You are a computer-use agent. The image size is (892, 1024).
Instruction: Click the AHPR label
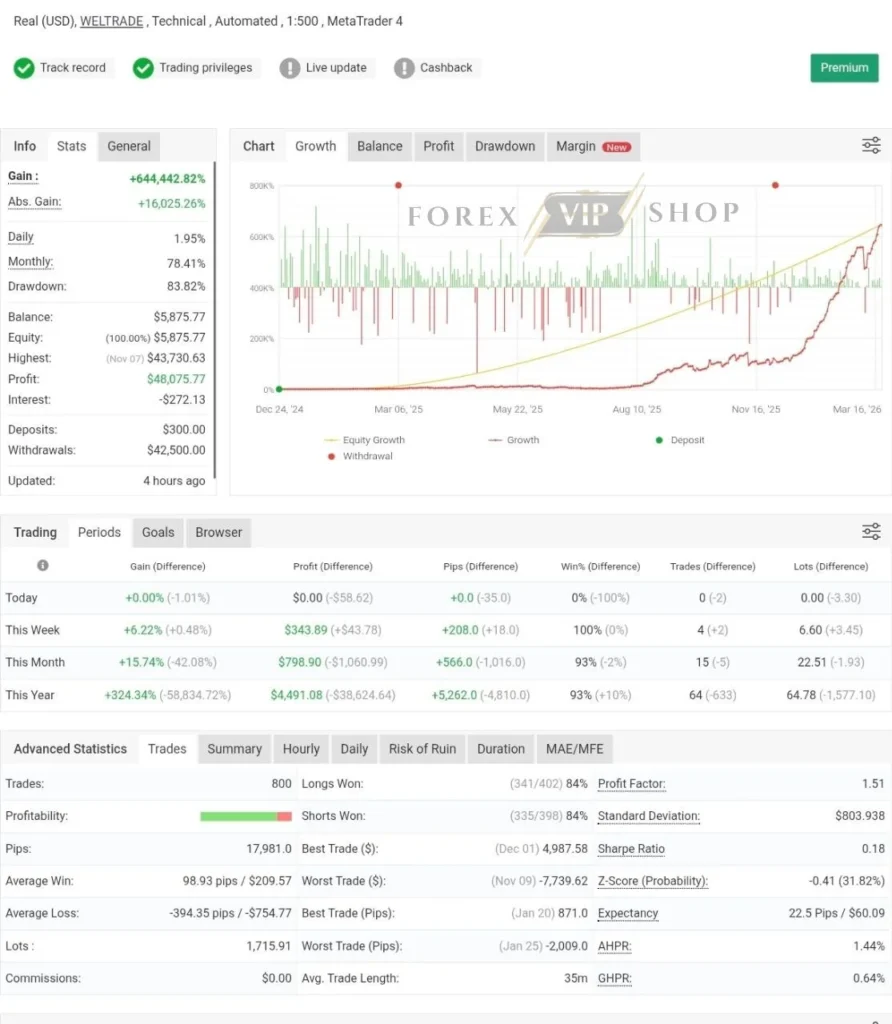614,946
